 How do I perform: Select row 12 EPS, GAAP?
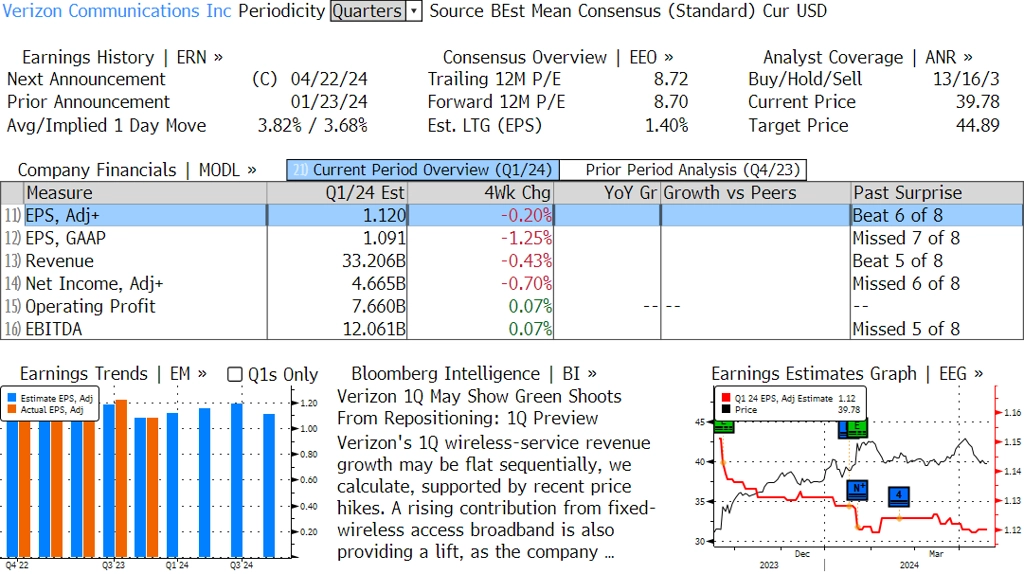[511, 238]
